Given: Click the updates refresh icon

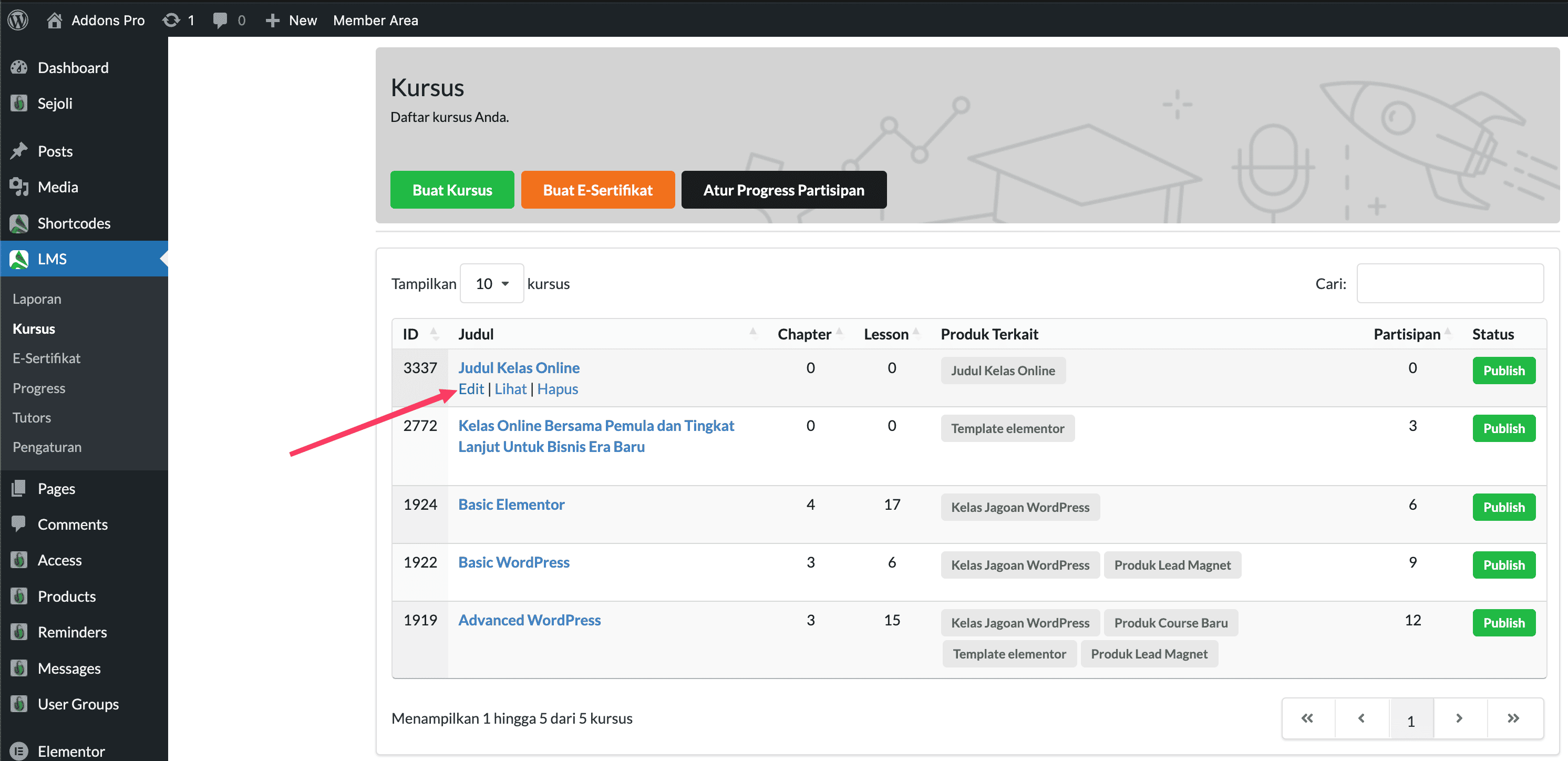Looking at the screenshot, I should (171, 20).
